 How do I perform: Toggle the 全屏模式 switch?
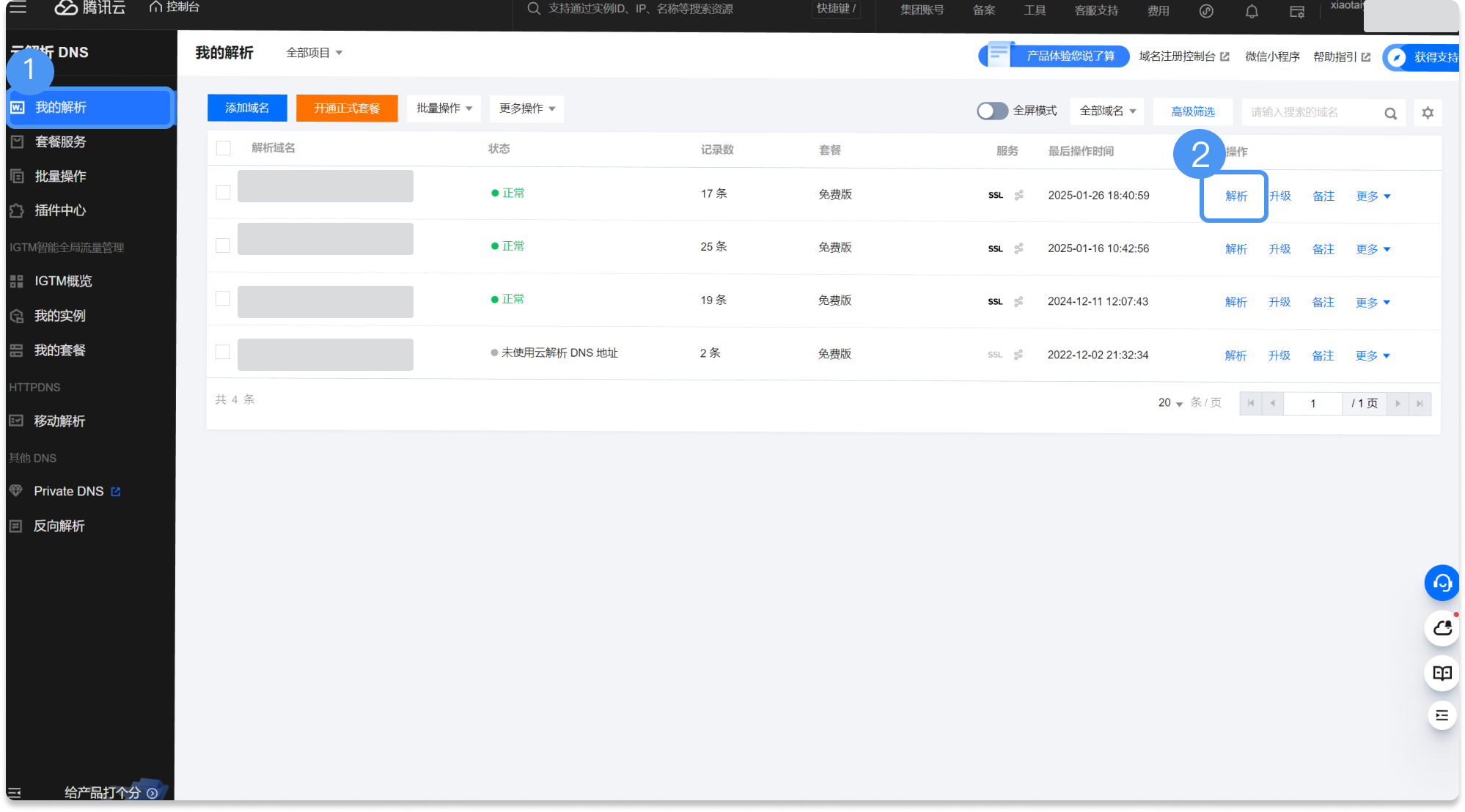[992, 111]
